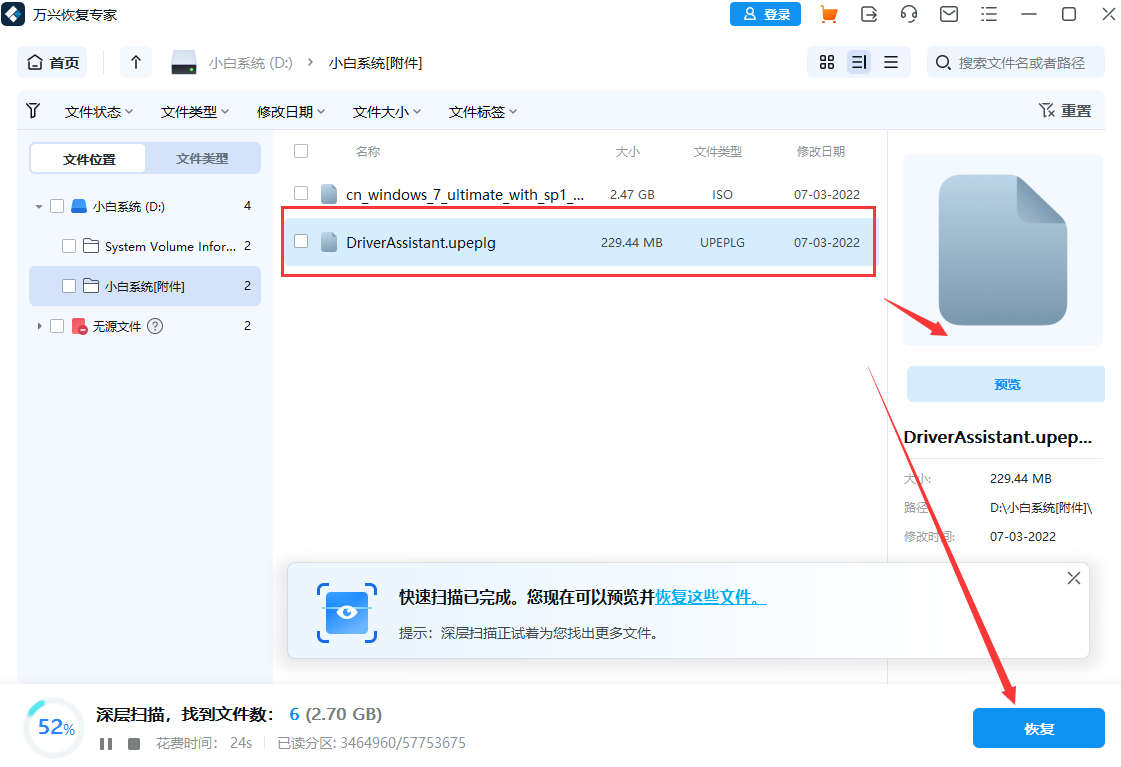Click 小白系统 (D:) in the breadcrumb path
The image size is (1121, 767).
point(252,62)
